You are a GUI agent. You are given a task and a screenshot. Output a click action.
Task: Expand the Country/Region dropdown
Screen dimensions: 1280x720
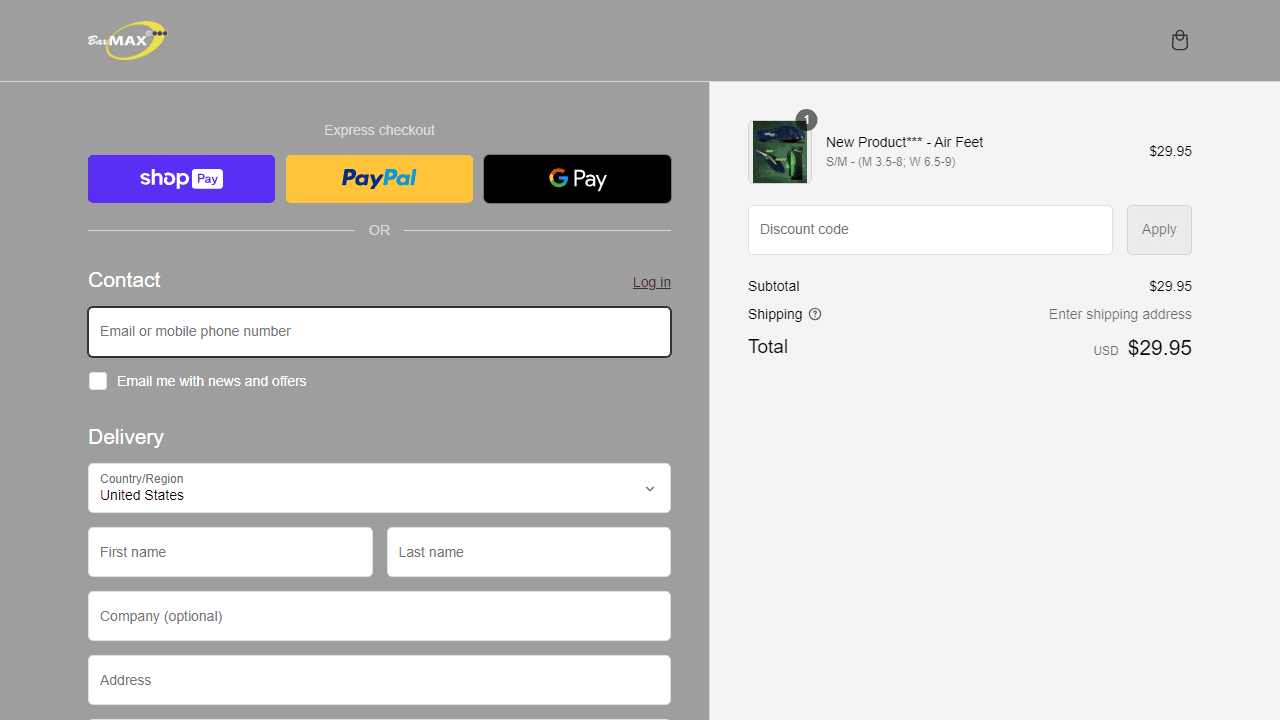379,488
